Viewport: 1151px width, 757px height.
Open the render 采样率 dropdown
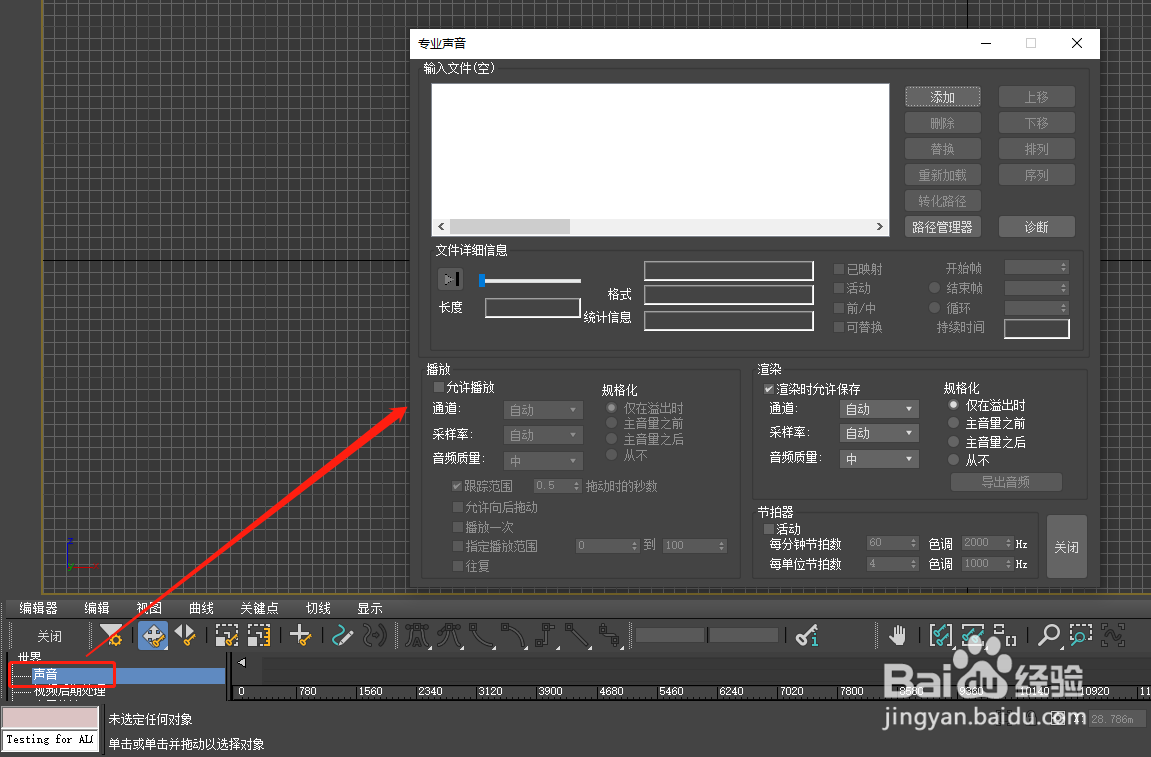coord(879,433)
